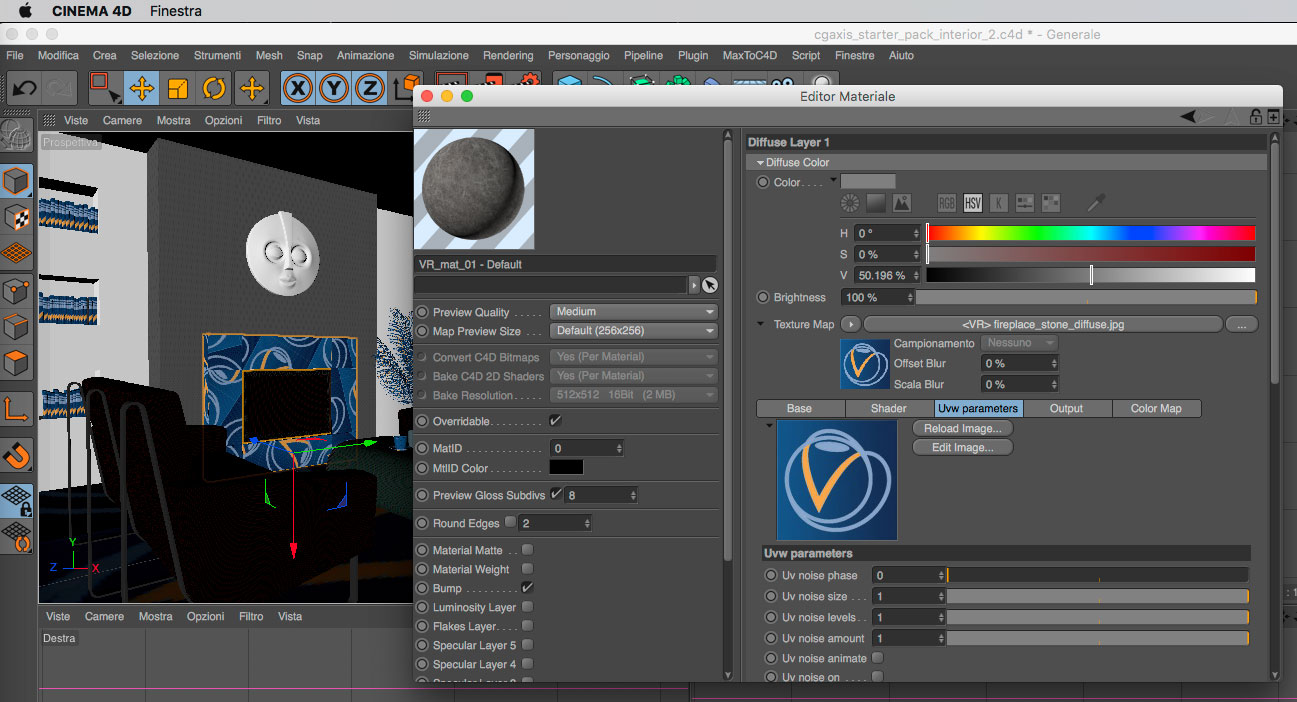Image resolution: width=1297 pixels, height=702 pixels.
Task: Activate the Scale tool
Action: click(x=178, y=88)
